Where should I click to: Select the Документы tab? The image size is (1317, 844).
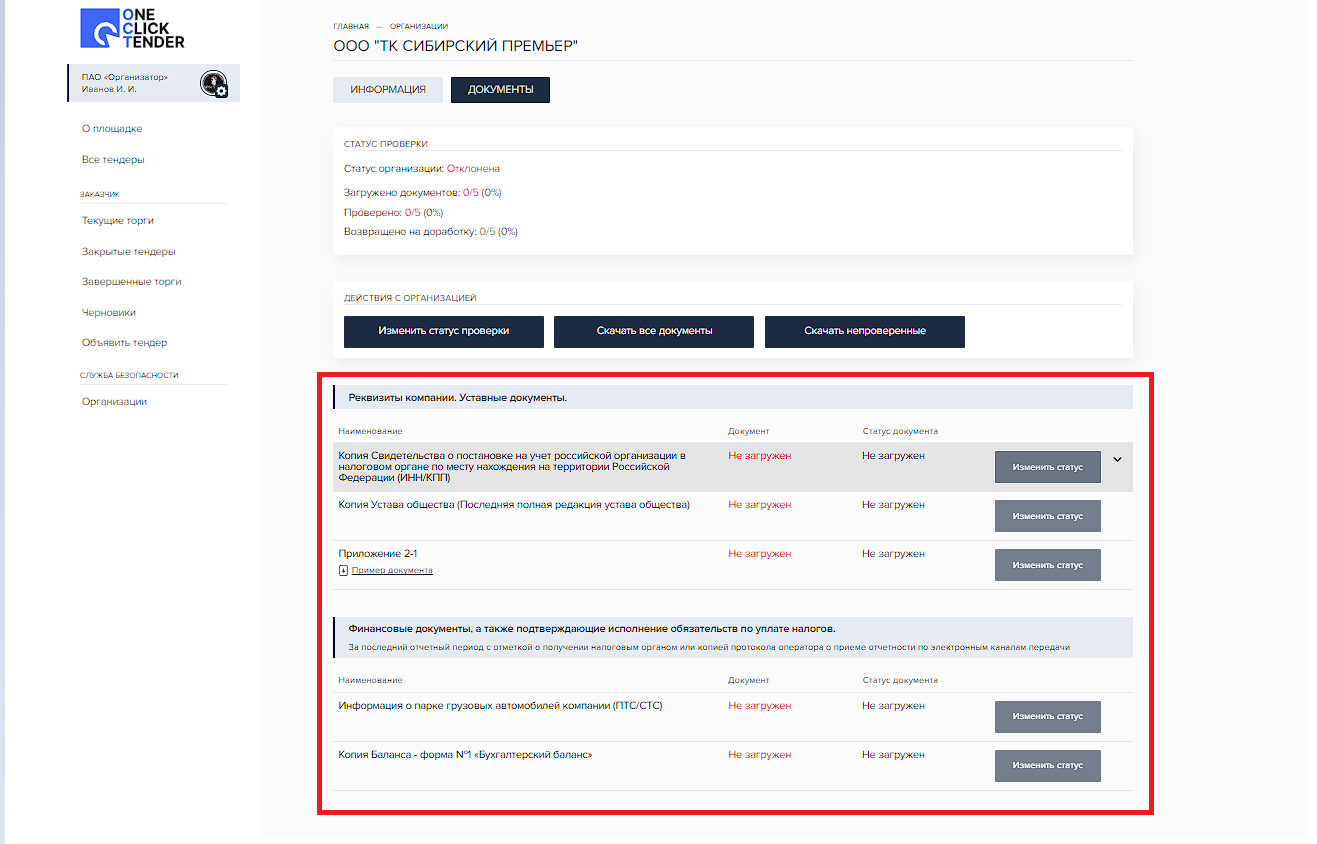[500, 90]
